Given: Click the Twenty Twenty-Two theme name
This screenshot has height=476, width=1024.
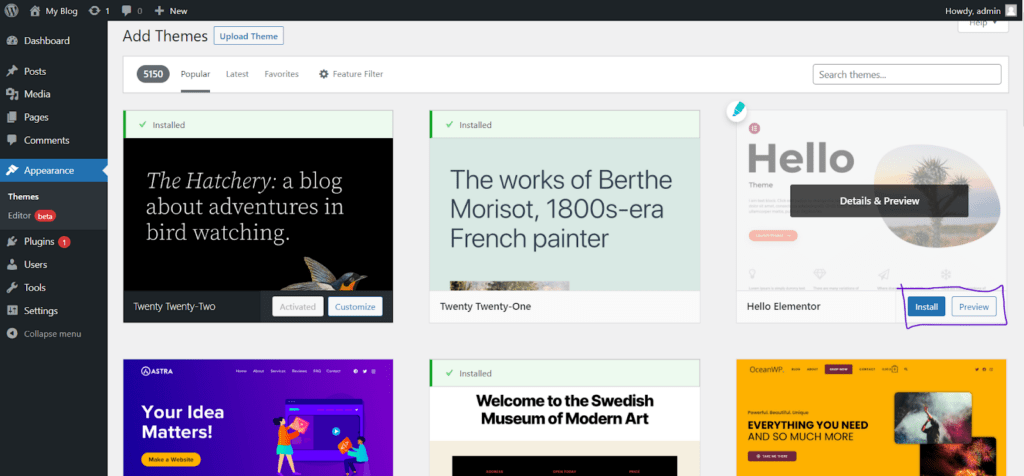Looking at the screenshot, I should pos(174,306).
